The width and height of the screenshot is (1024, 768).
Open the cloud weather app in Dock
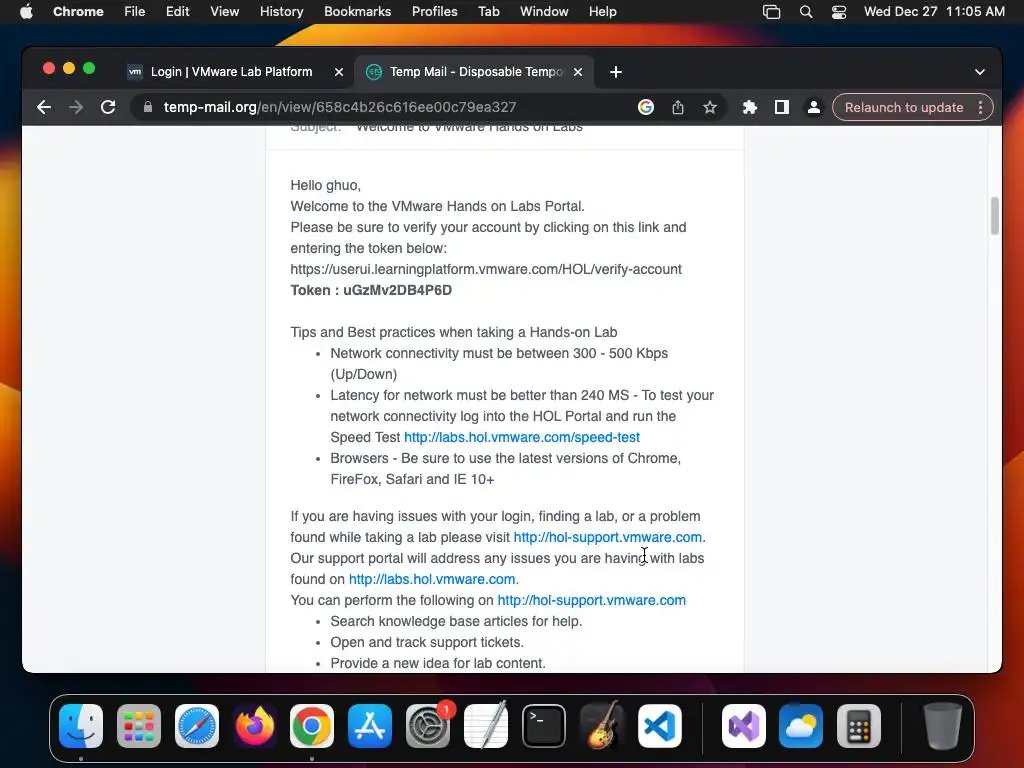coord(801,726)
